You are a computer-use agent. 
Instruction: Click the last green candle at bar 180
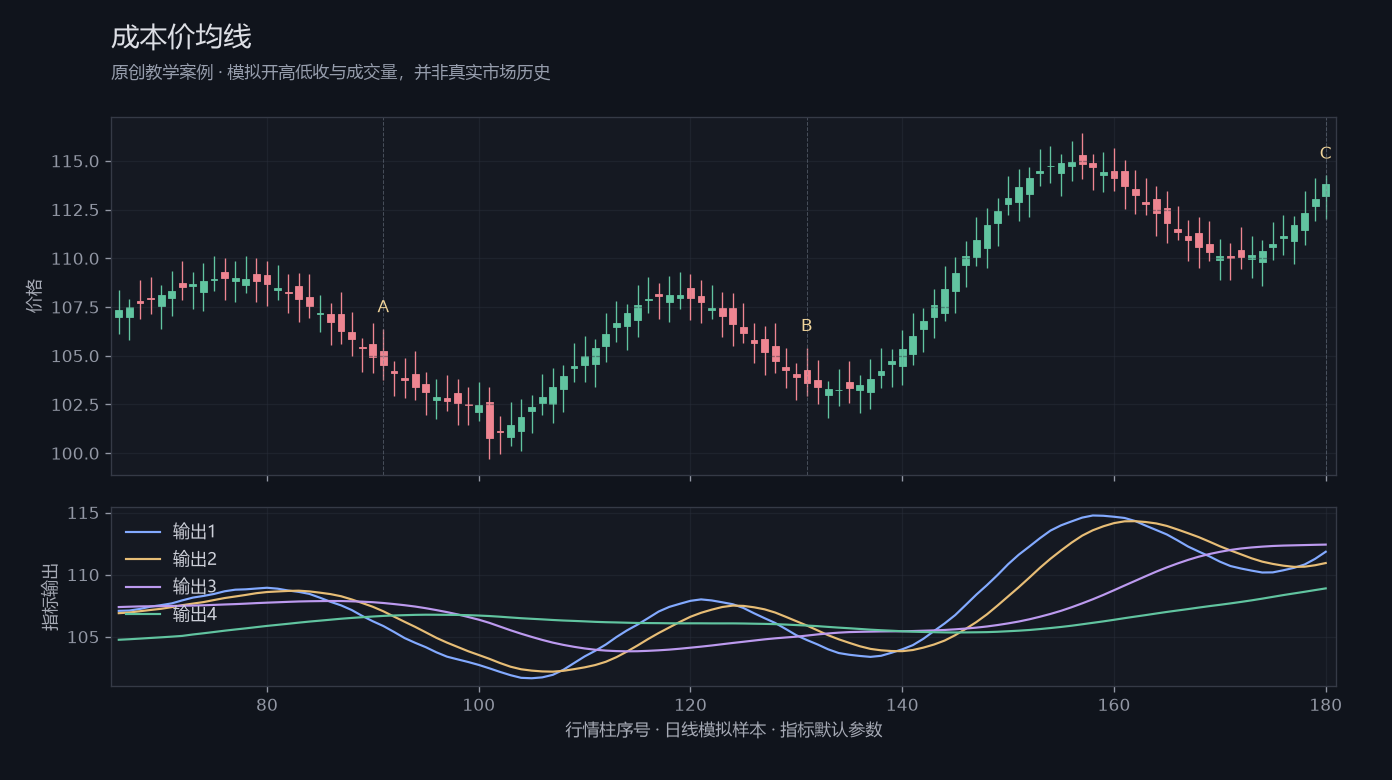(1326, 190)
